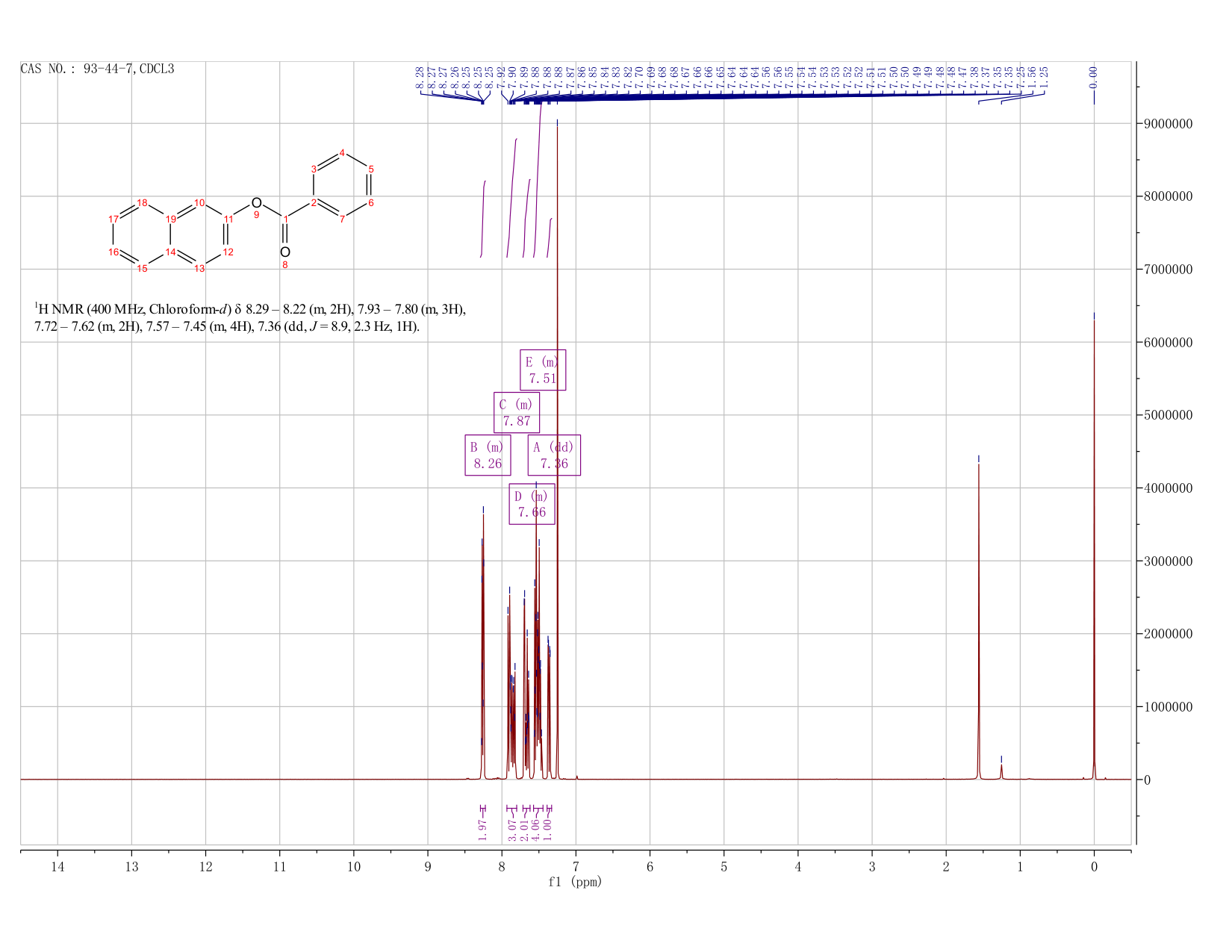The image size is (1232, 952).
Task: Click atom label 6 on phenyl ring
Action: [370, 202]
